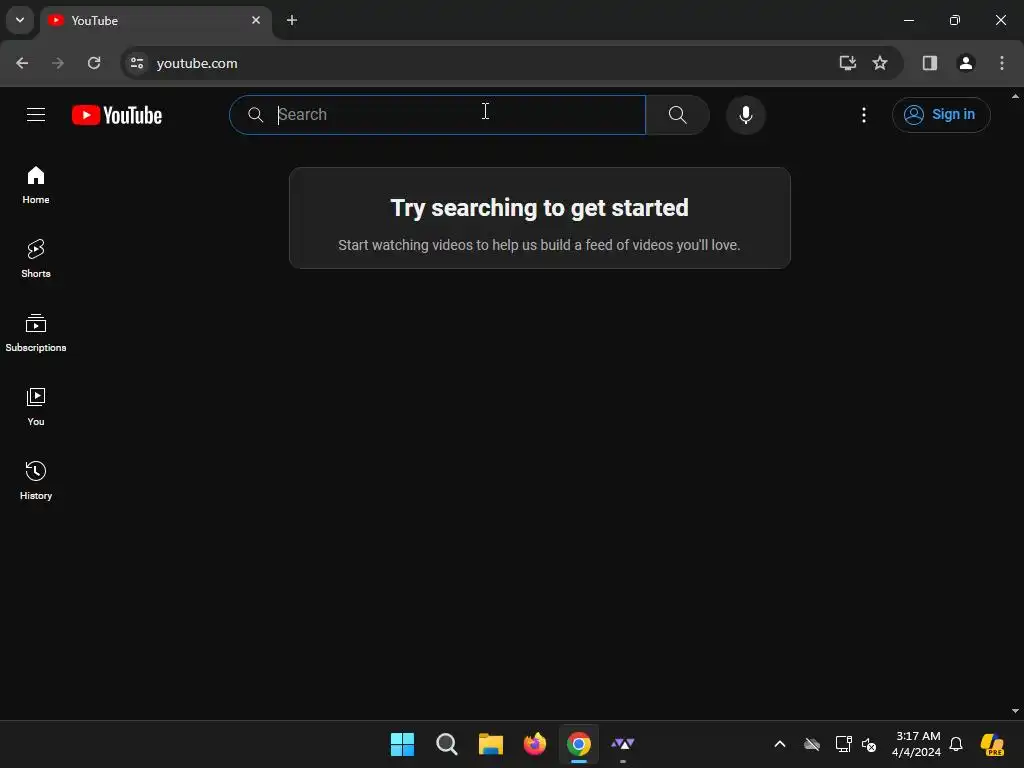Toggle the Chrome side panel

(x=929, y=63)
